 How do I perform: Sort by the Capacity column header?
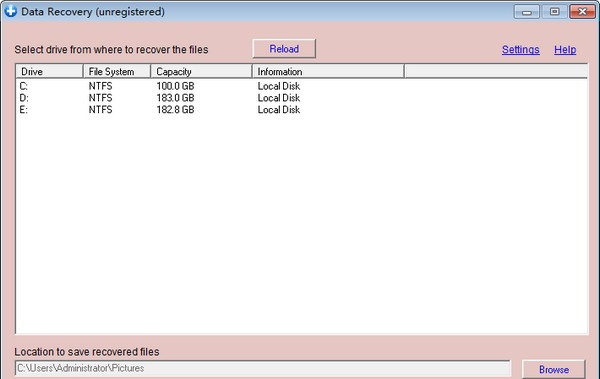202,72
